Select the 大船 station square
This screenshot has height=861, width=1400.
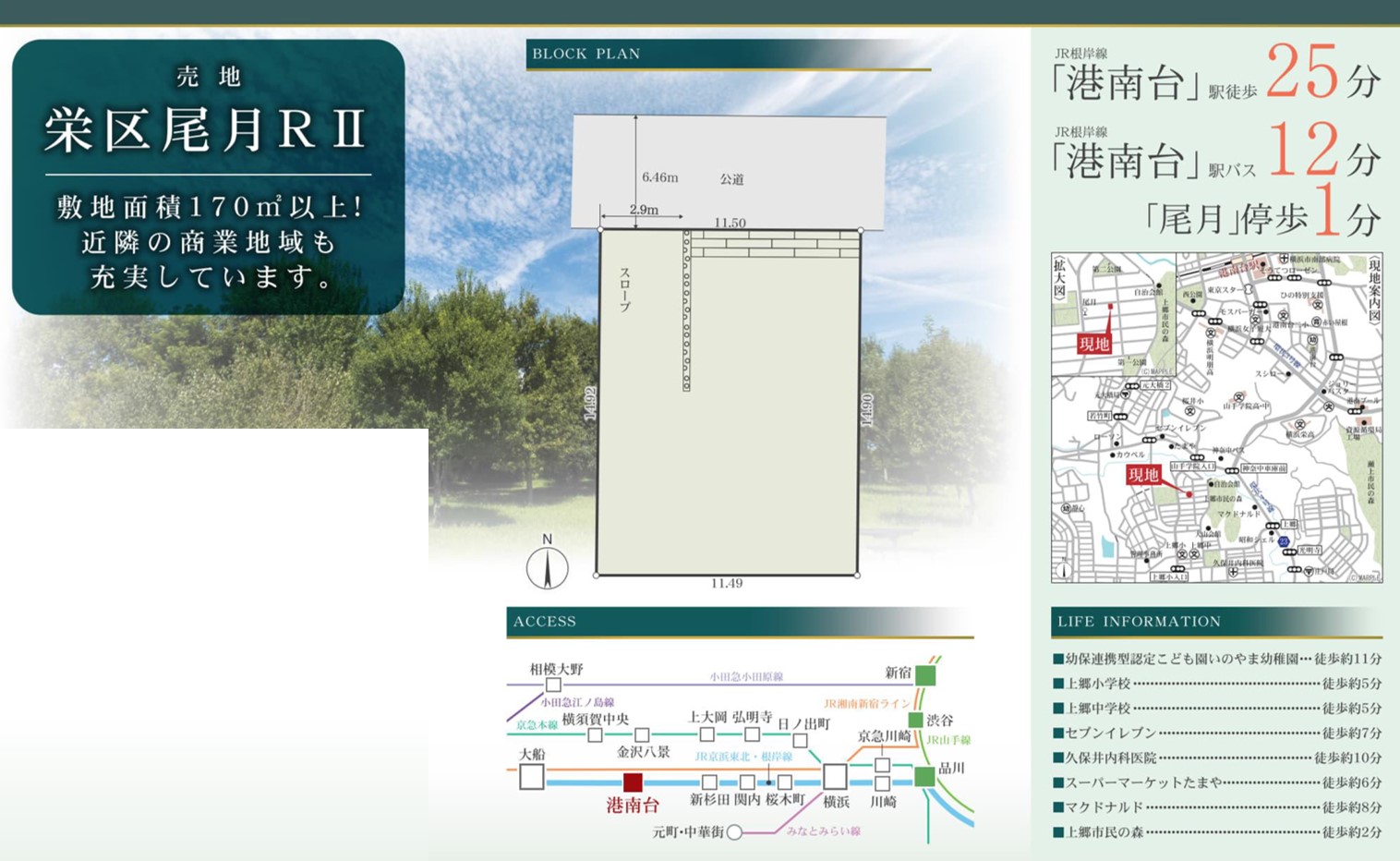click(x=532, y=777)
